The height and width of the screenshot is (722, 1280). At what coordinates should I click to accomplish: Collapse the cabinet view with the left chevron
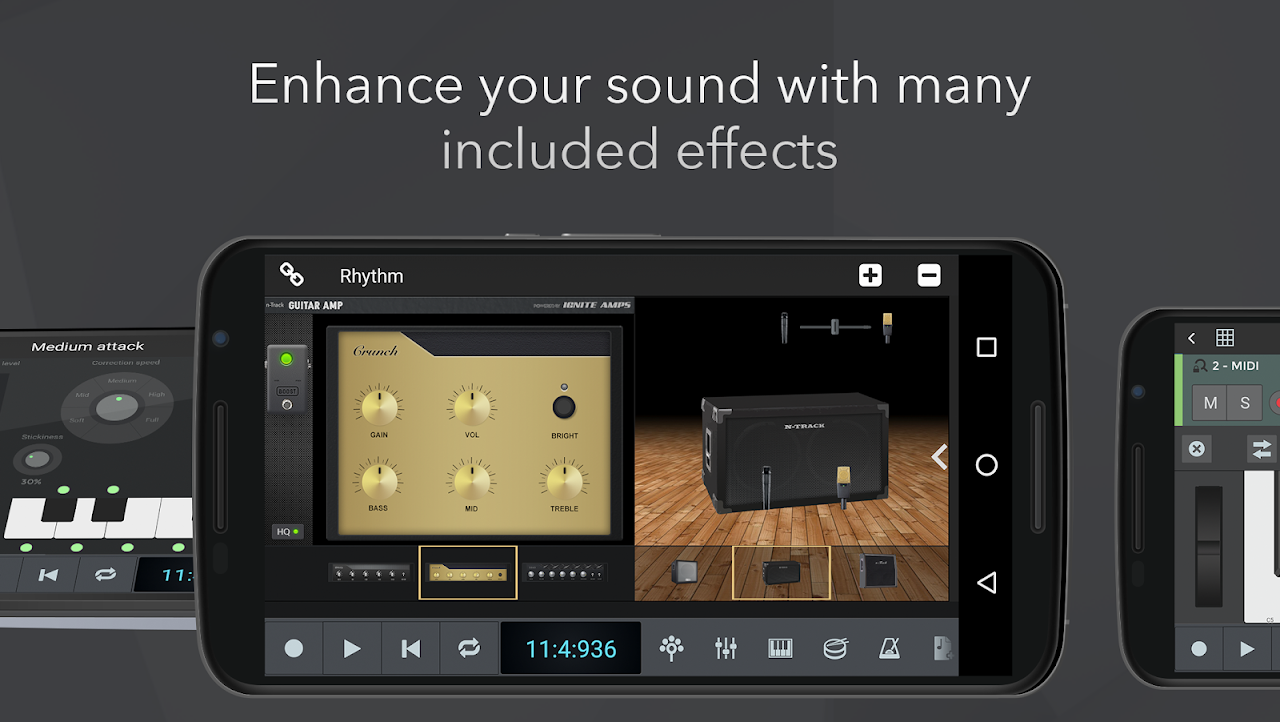click(938, 457)
